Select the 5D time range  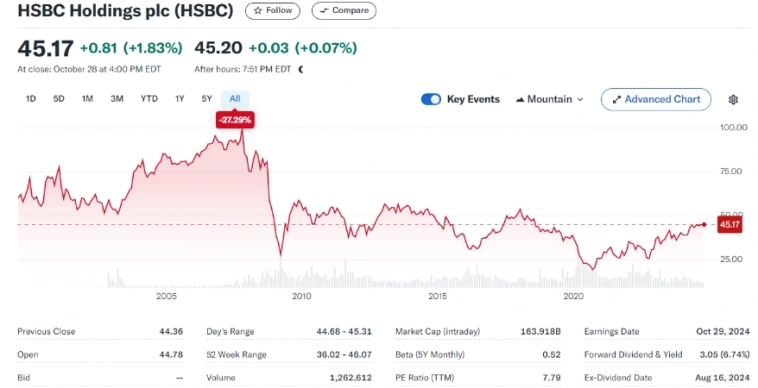pos(58,99)
